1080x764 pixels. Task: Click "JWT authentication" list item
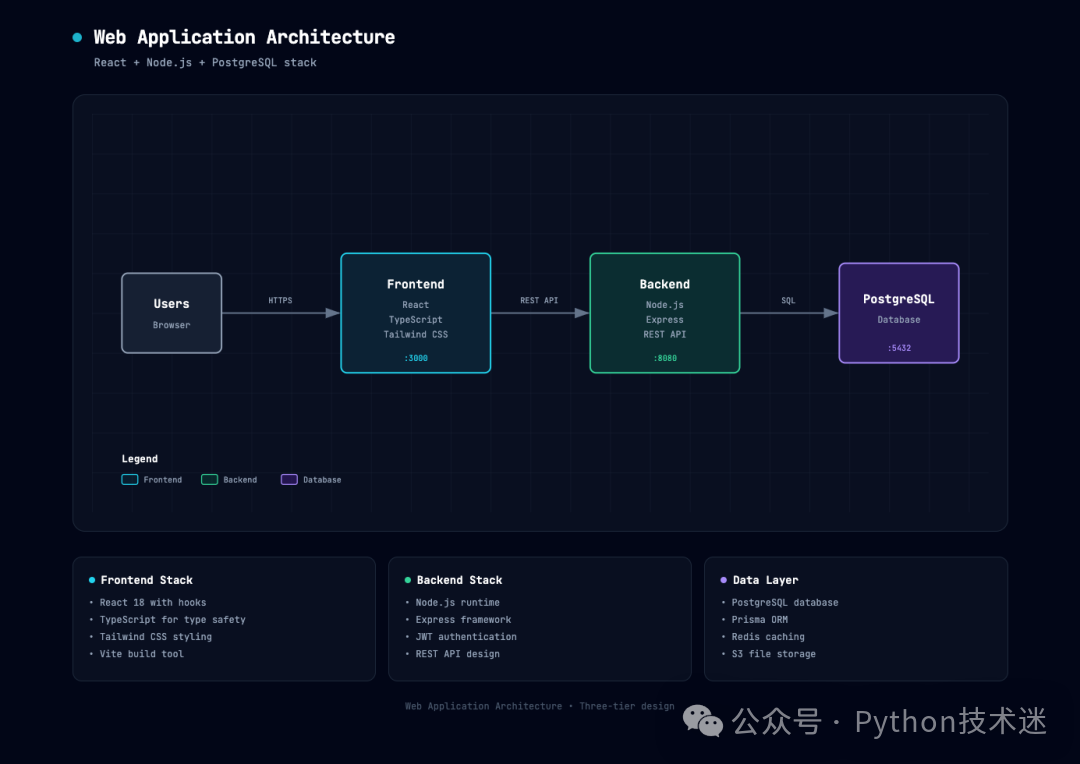466,637
